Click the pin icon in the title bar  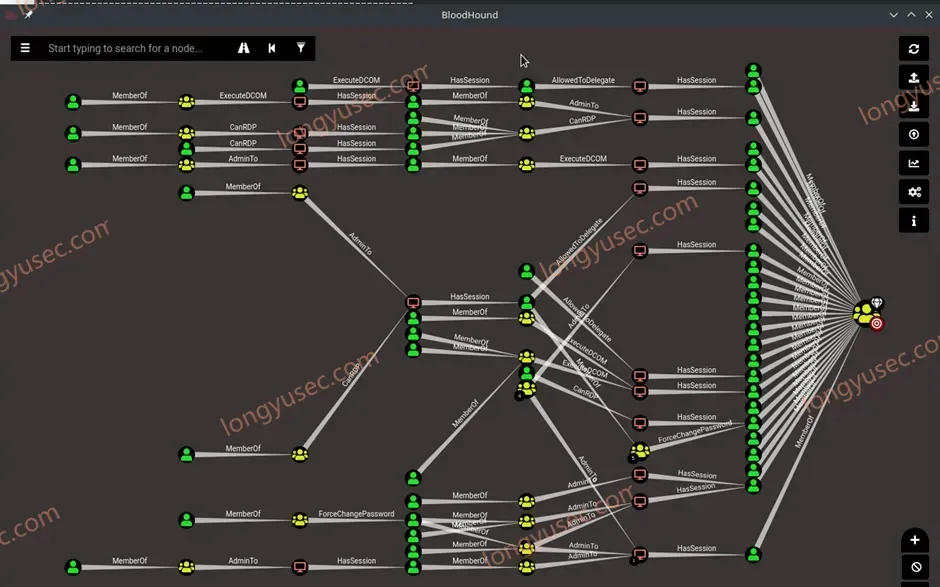[28, 14]
